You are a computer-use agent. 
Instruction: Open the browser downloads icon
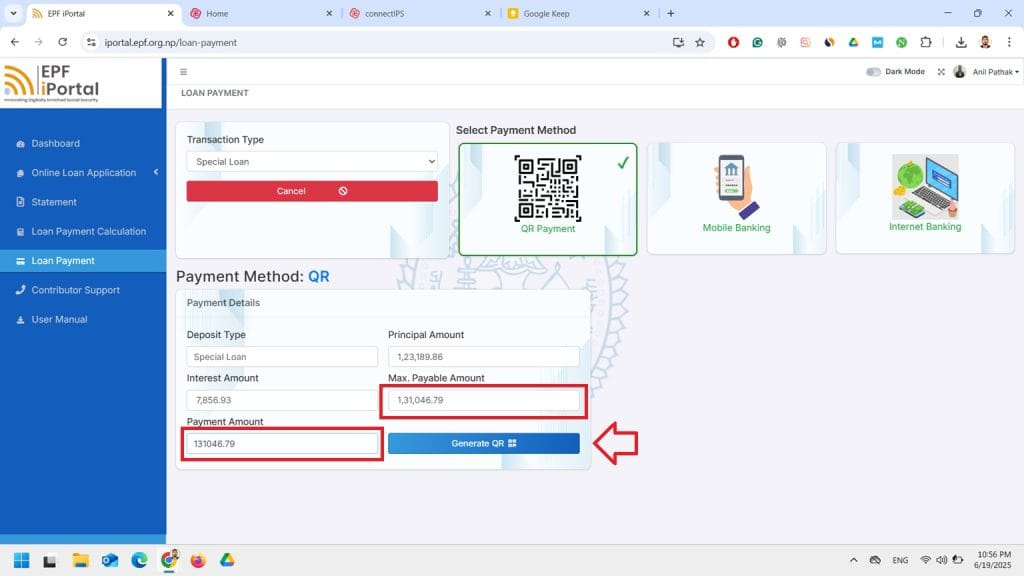pos(961,42)
